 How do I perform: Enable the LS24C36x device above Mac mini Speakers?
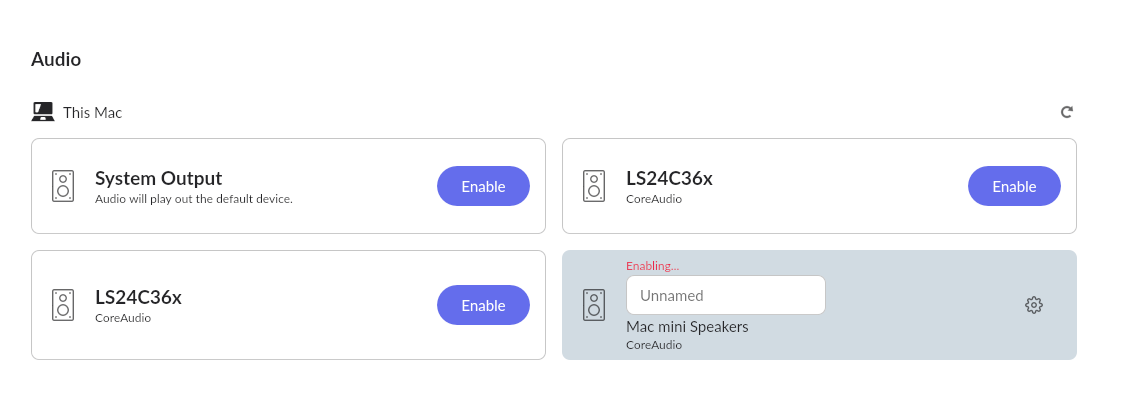tap(1014, 186)
